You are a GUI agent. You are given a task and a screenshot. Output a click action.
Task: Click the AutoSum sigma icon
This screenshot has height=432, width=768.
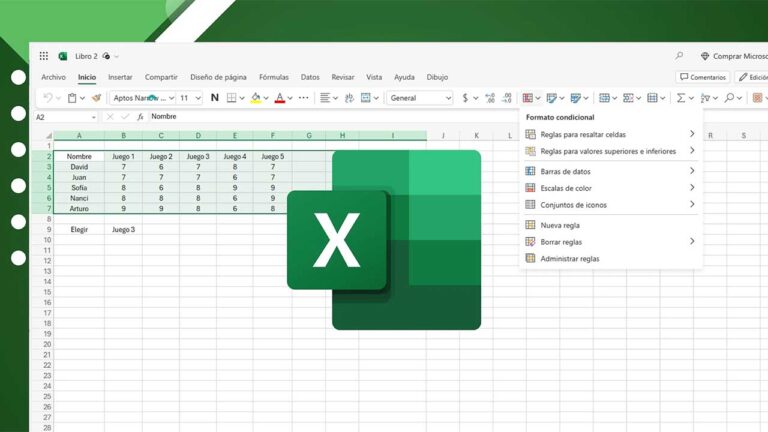(681, 98)
